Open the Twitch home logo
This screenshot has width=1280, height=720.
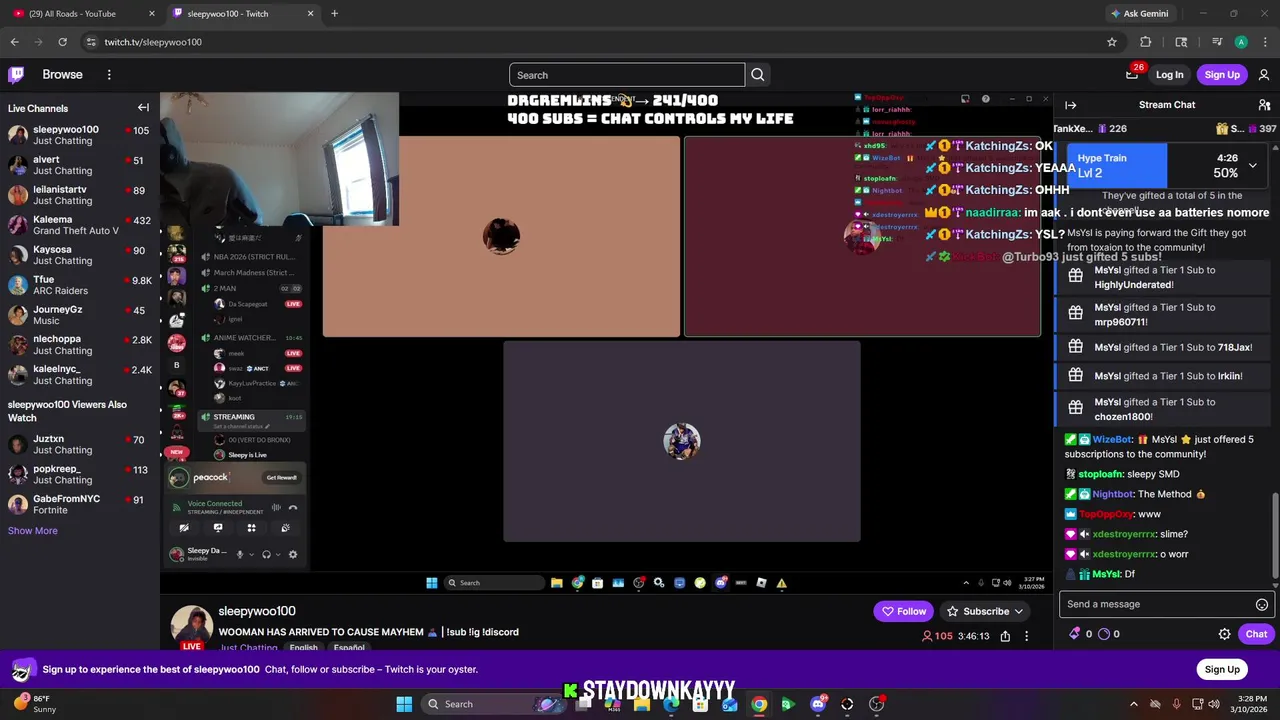click(16, 75)
